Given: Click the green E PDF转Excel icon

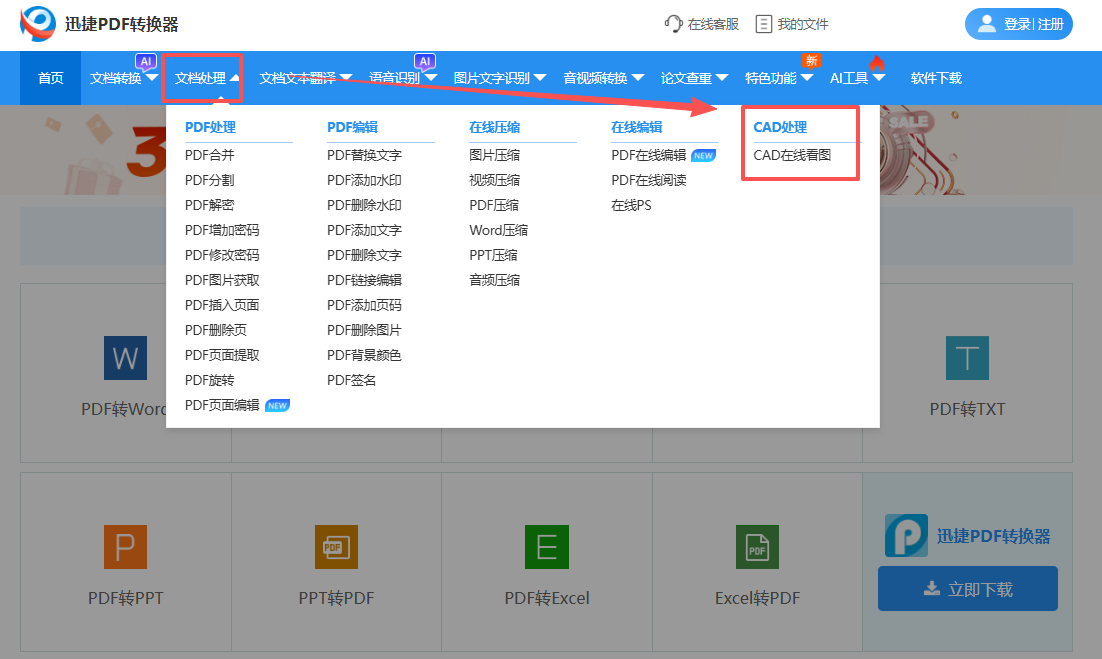Looking at the screenshot, I should pyautogui.click(x=546, y=547).
